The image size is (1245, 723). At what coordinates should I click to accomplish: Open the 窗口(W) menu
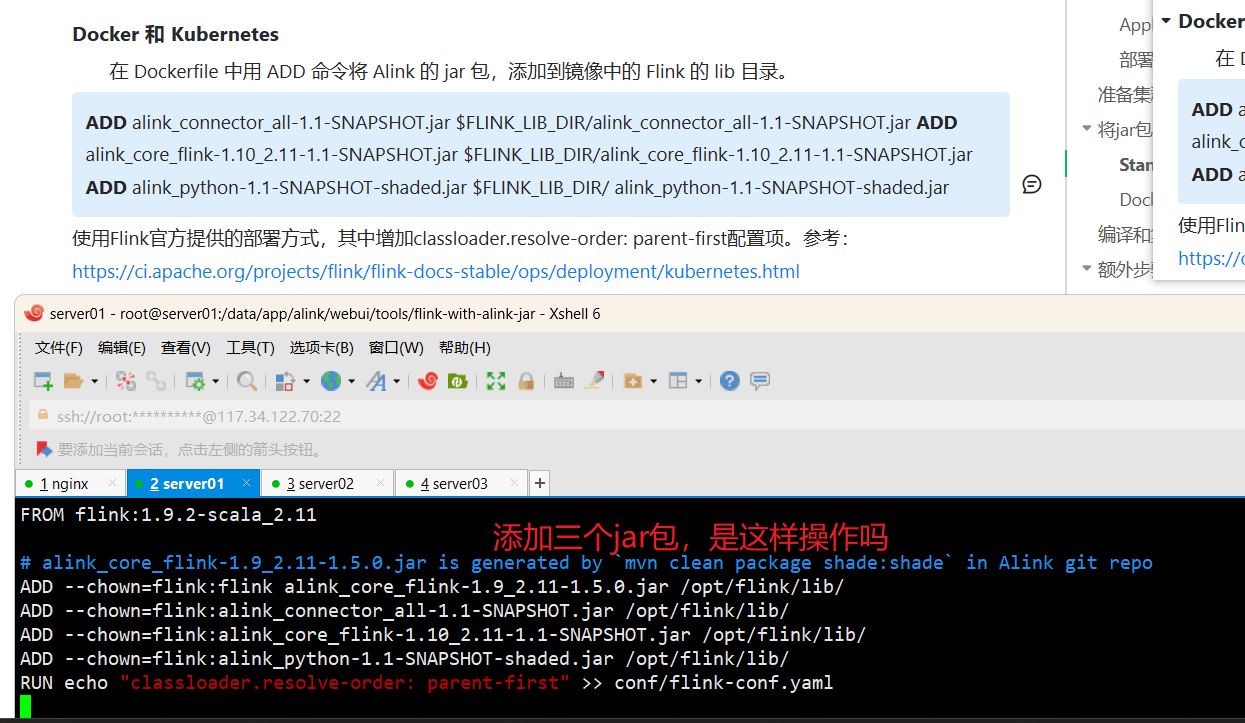pyautogui.click(x=396, y=348)
